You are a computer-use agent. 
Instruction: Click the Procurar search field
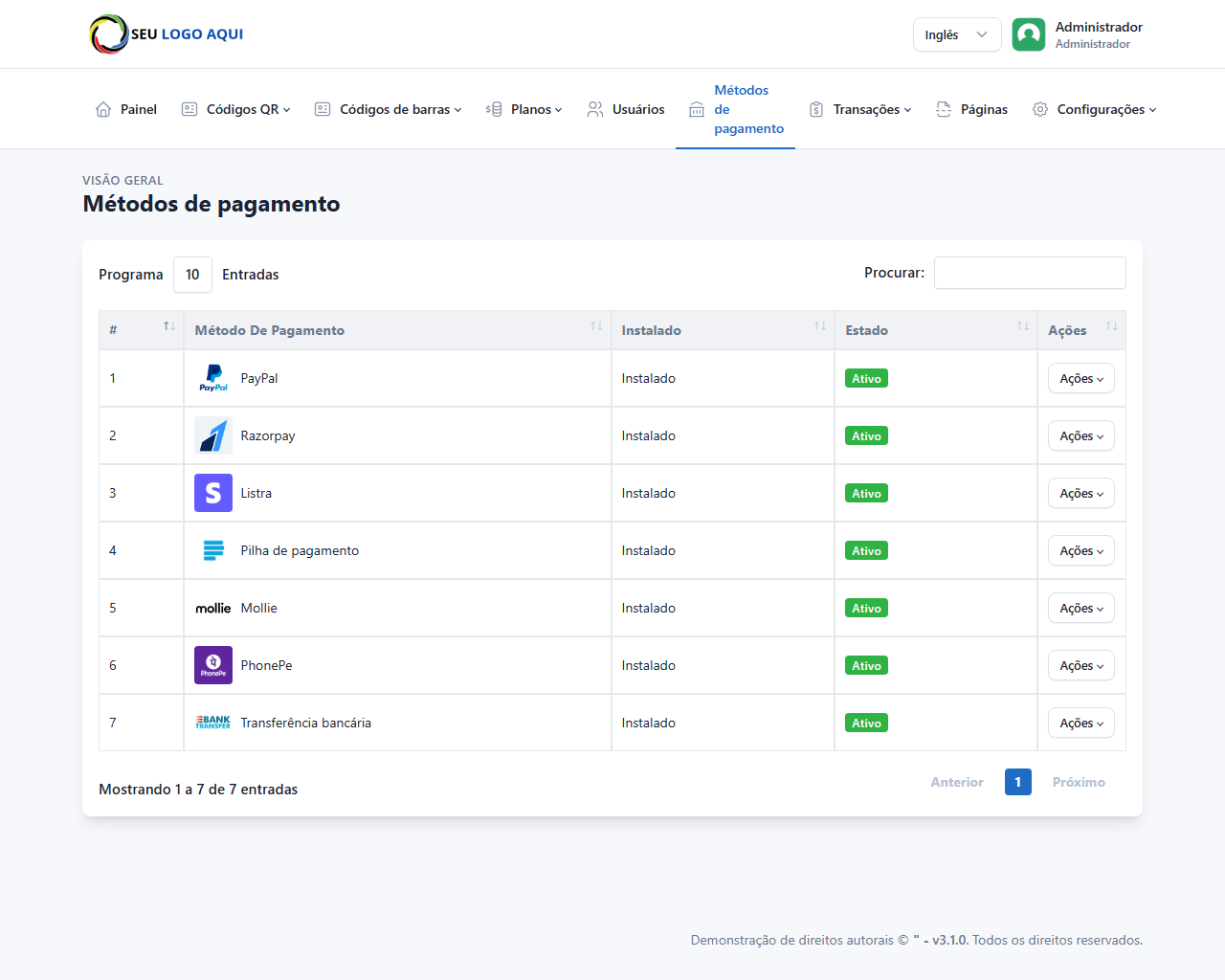point(1029,273)
